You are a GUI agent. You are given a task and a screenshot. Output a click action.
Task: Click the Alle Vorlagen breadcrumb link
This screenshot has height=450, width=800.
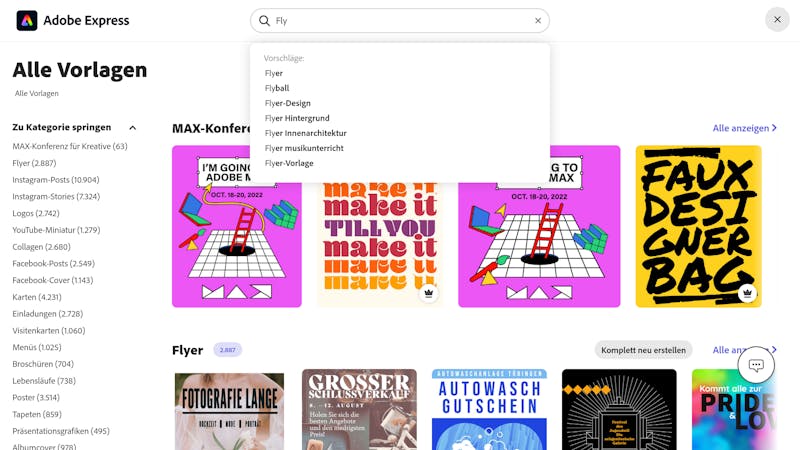37,93
